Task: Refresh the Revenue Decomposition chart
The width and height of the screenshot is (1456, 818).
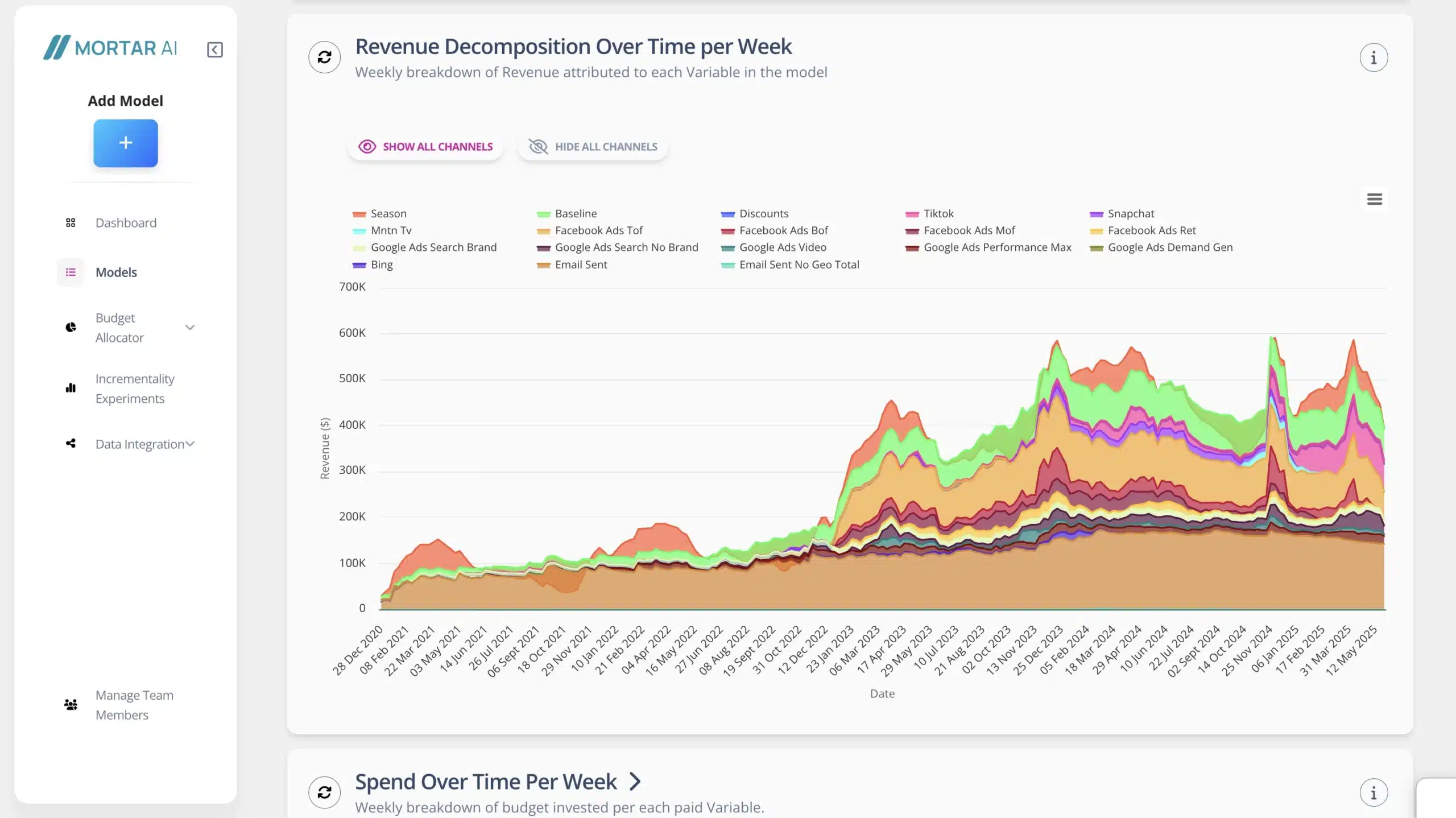Action: [x=324, y=57]
